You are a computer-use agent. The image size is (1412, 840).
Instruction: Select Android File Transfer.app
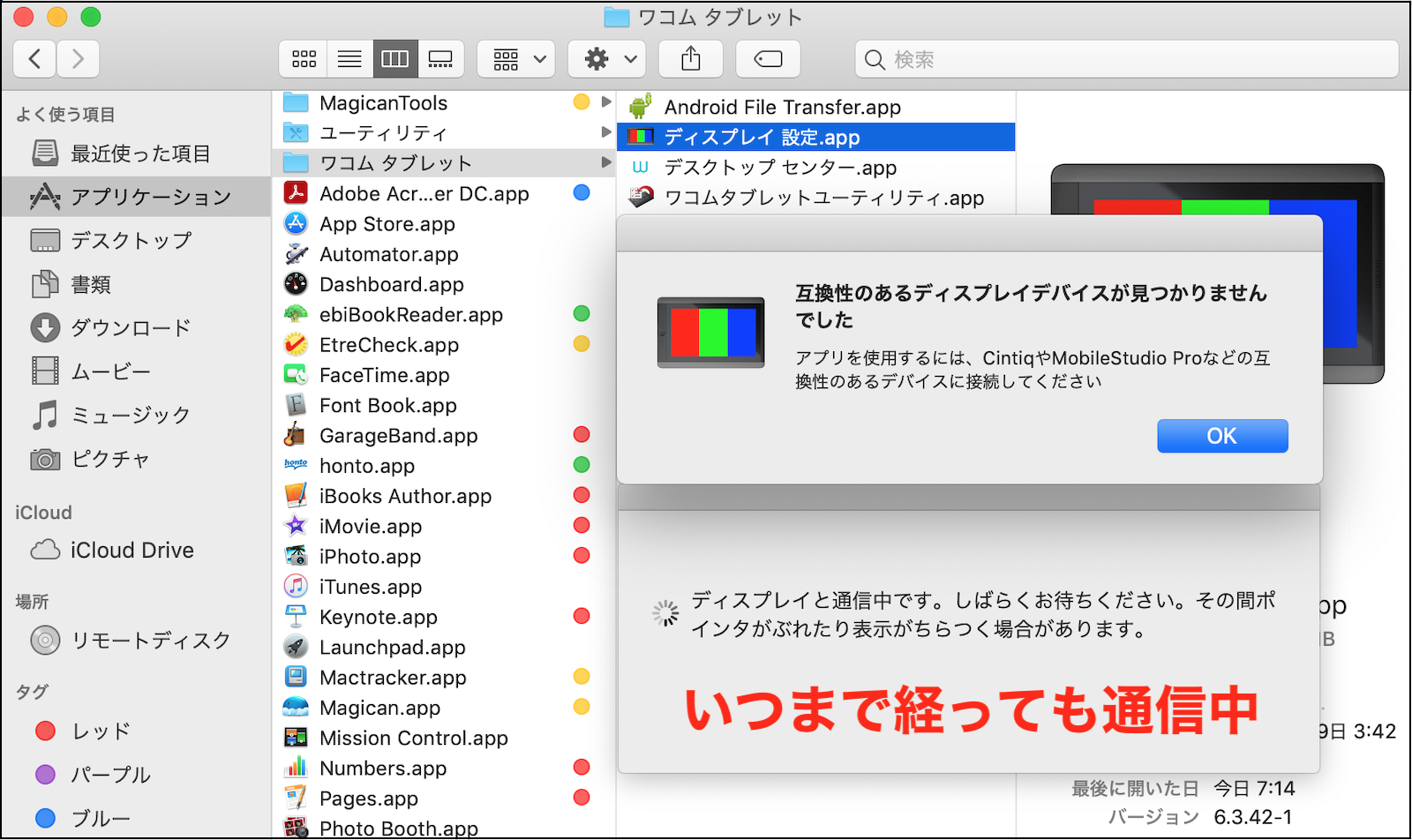point(782,108)
